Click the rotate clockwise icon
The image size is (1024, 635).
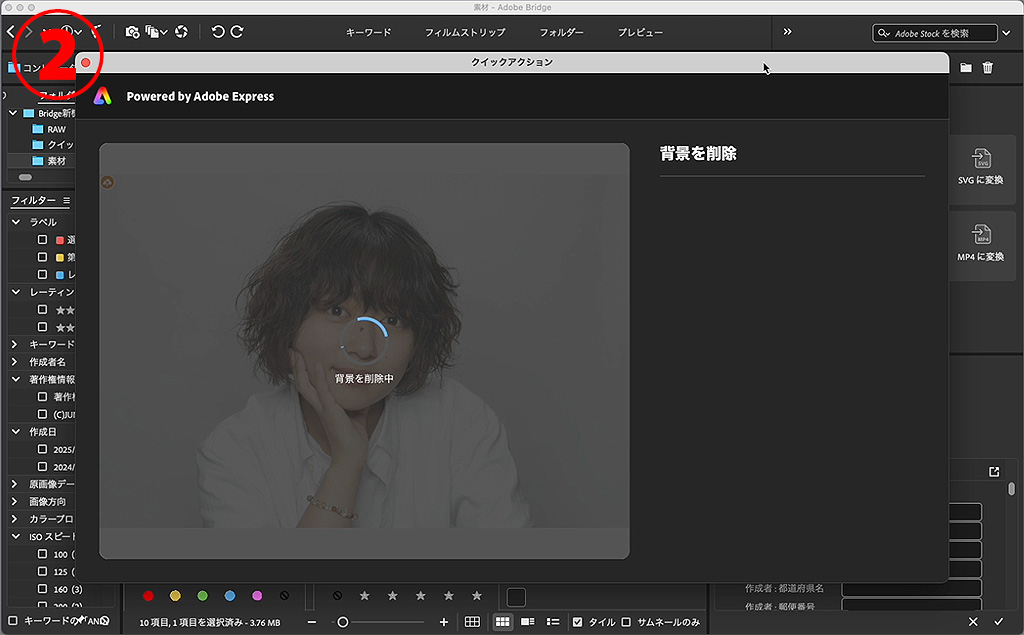(237, 32)
